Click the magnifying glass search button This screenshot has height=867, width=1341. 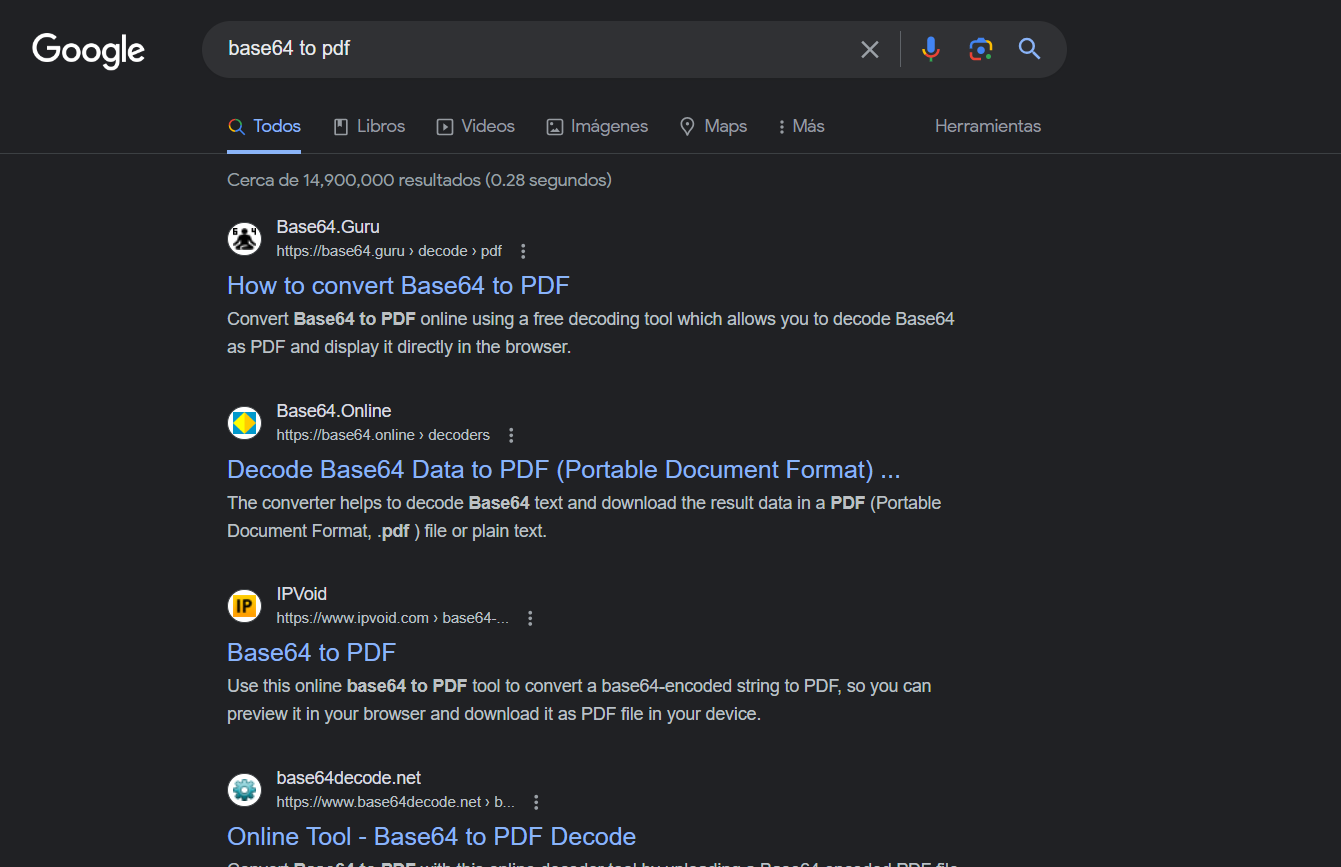pos(1030,49)
